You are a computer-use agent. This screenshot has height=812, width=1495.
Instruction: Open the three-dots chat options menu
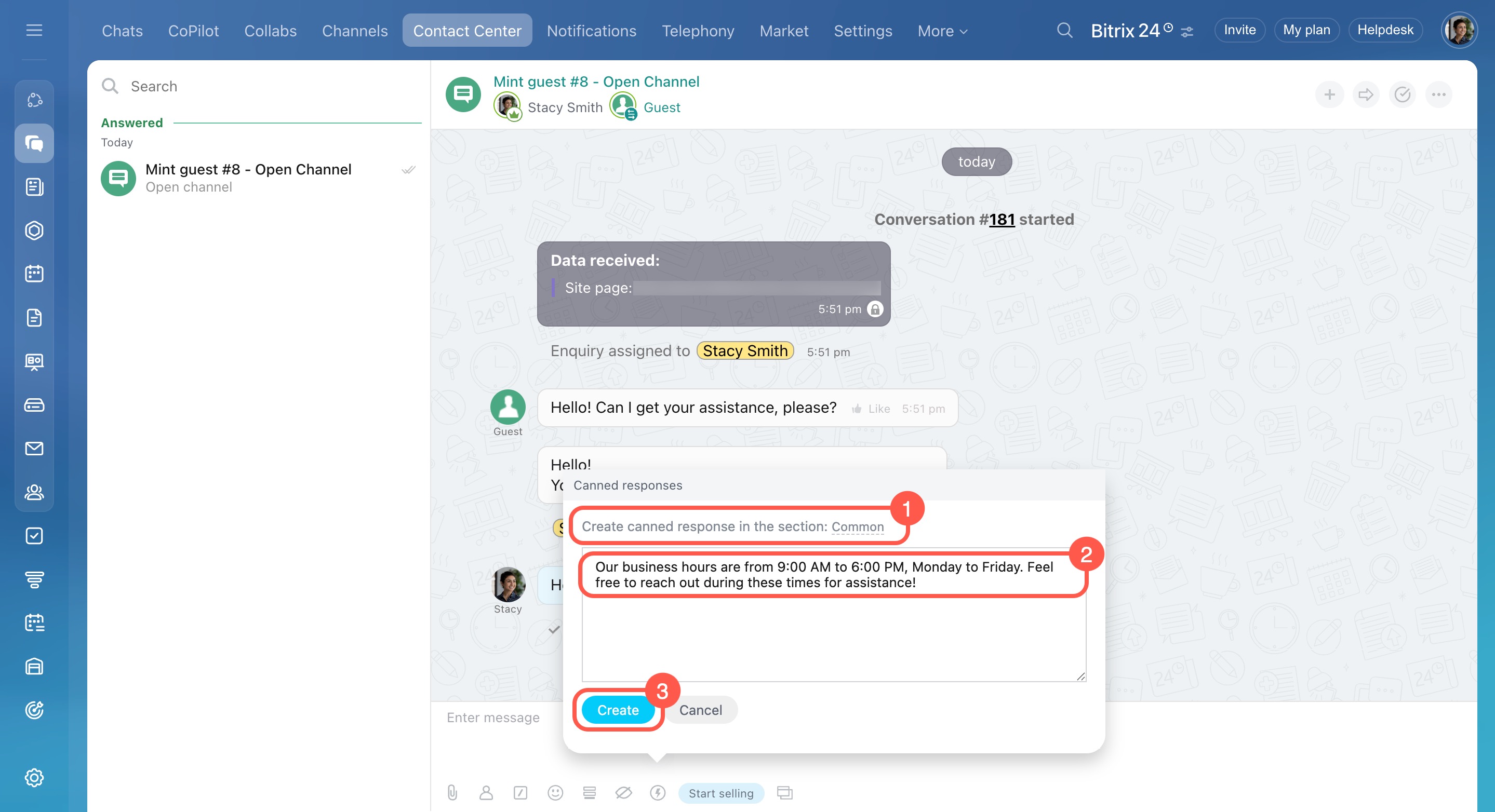[x=1438, y=94]
